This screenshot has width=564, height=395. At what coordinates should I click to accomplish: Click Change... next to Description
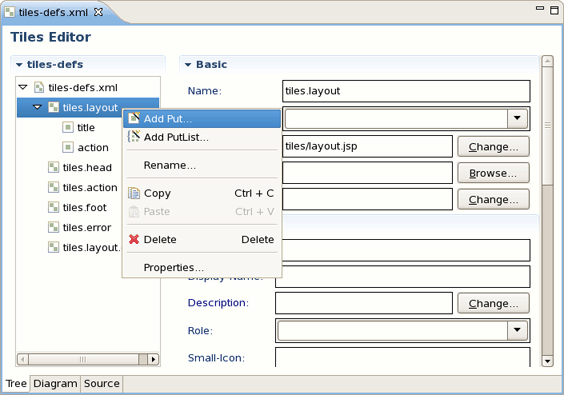point(494,303)
